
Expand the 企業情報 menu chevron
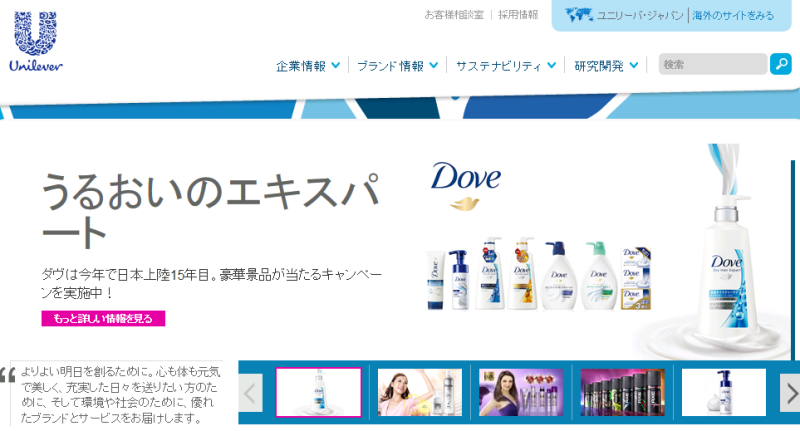(335, 65)
